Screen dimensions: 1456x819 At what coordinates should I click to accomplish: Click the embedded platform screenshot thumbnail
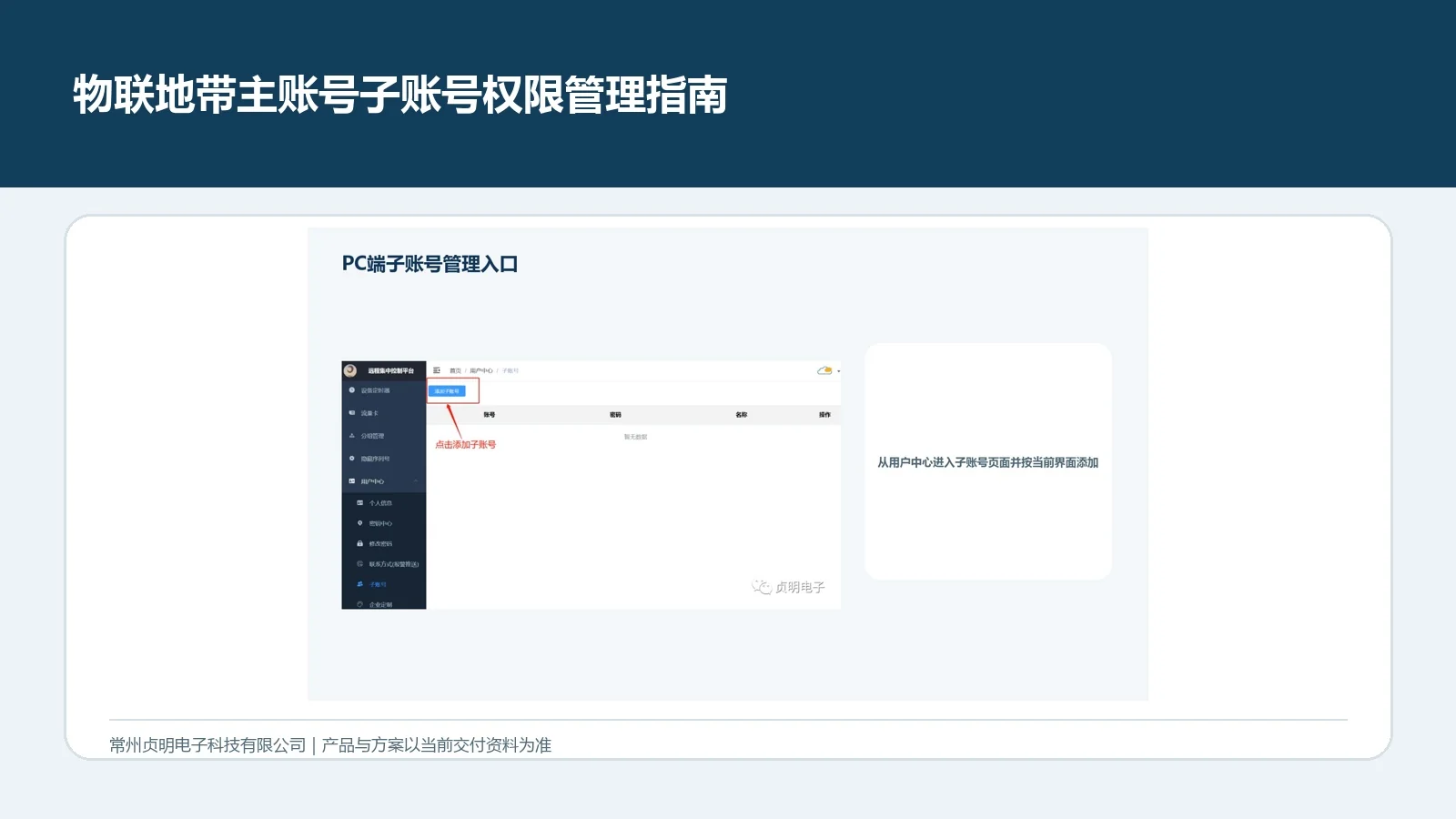pos(591,485)
